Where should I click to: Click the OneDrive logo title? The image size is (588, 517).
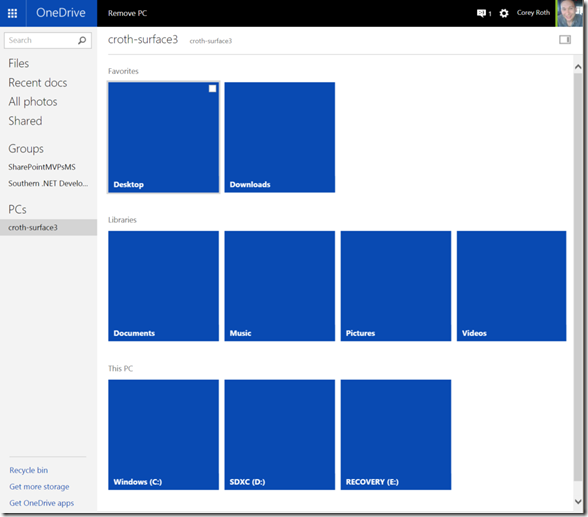pos(61,13)
